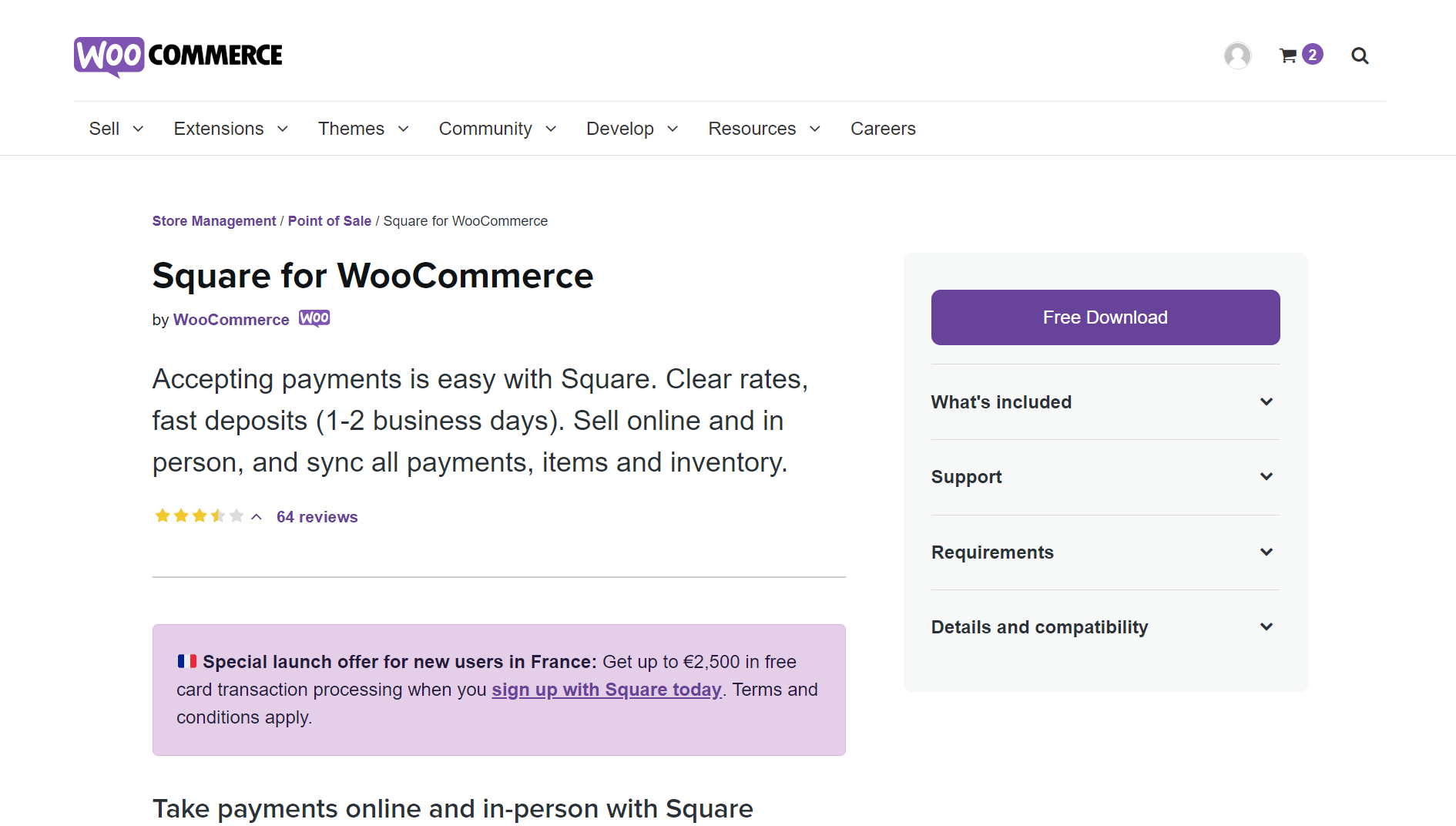This screenshot has width=1456, height=826.
Task: Open the shopping cart icon
Action: (x=1288, y=55)
